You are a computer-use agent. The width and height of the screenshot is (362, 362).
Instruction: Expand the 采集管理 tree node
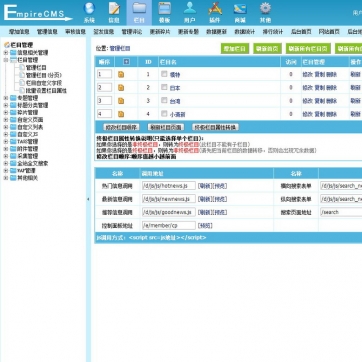click(x=6, y=156)
